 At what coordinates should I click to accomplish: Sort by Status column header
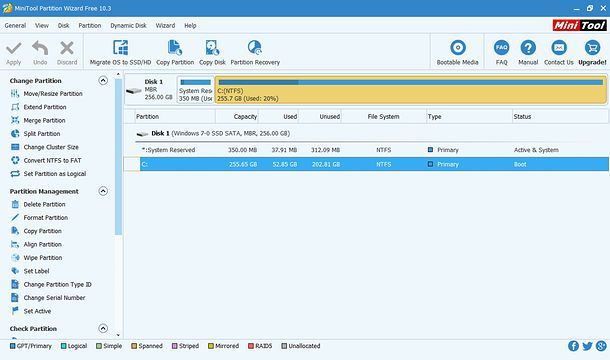click(x=560, y=116)
